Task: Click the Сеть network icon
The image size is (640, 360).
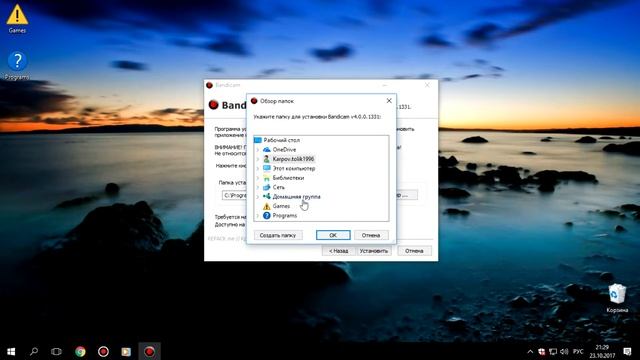Action: click(x=267, y=187)
